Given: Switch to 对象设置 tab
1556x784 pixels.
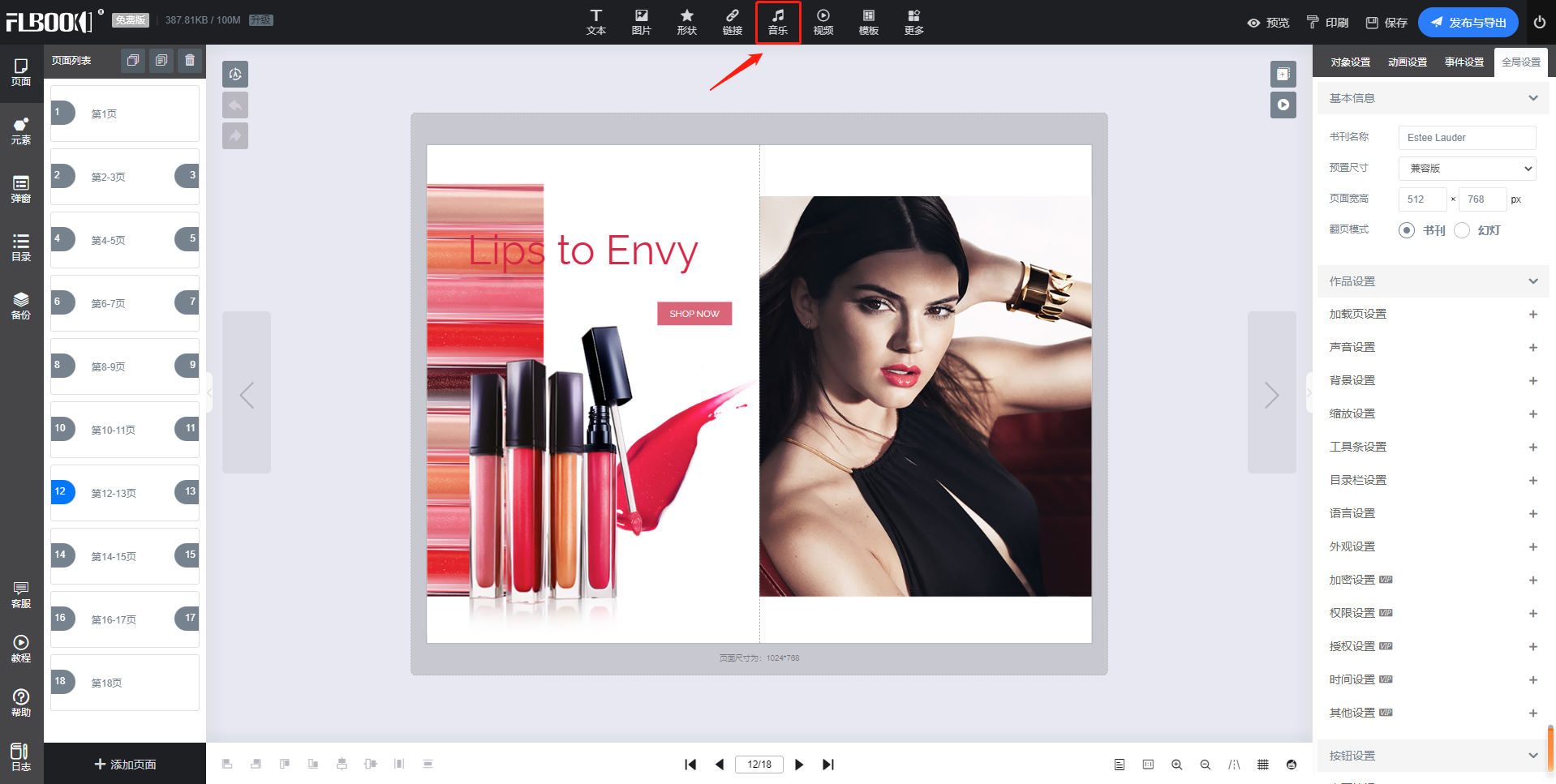Looking at the screenshot, I should click(1351, 62).
